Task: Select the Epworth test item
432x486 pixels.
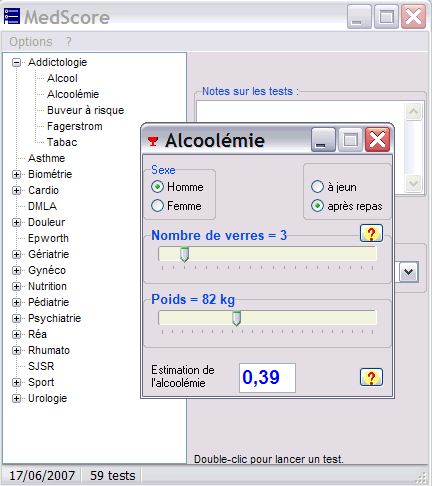Action: tap(48, 238)
